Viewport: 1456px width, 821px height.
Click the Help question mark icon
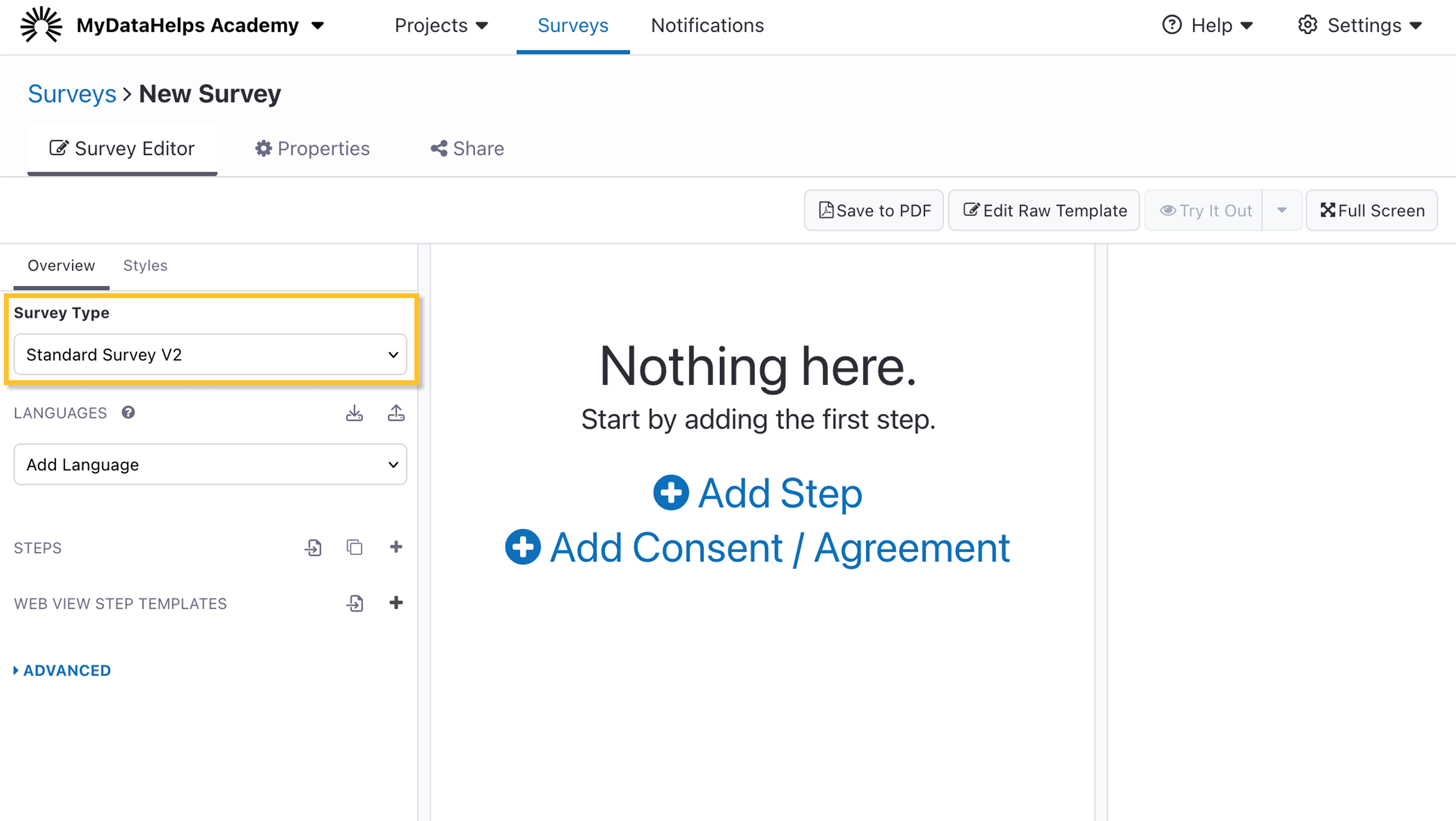point(1172,25)
